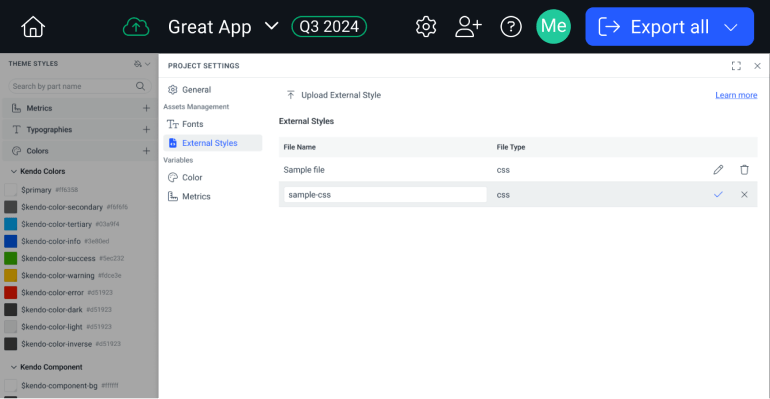Delete Sample file with trash icon
This screenshot has width=770, height=399.
(744, 170)
